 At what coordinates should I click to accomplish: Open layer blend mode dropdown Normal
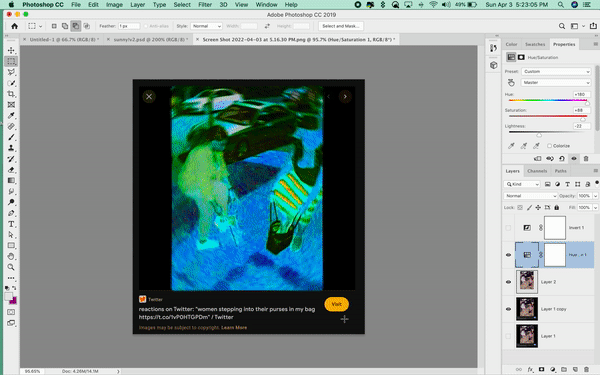530,196
